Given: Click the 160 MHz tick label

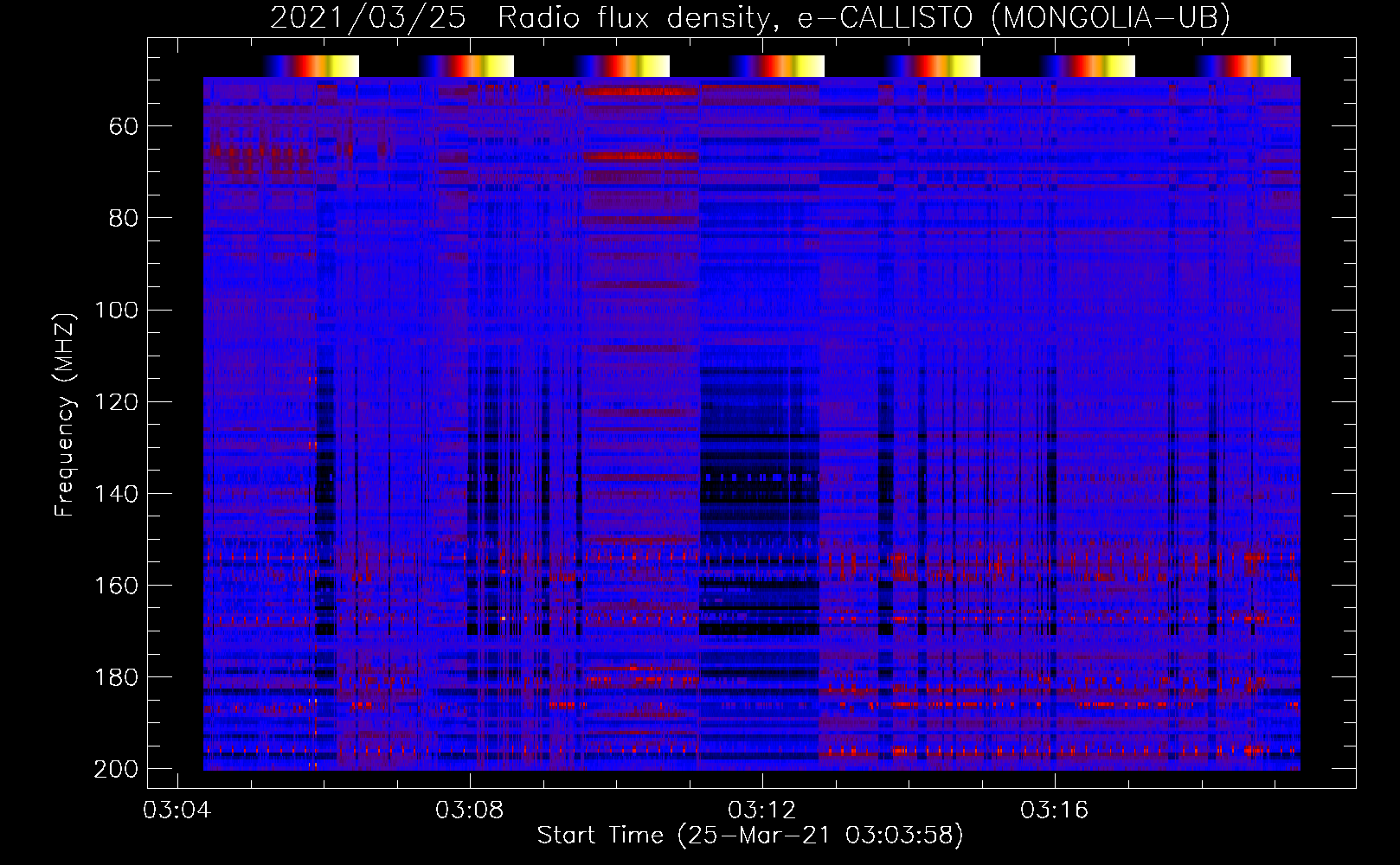Looking at the screenshot, I should [116, 586].
